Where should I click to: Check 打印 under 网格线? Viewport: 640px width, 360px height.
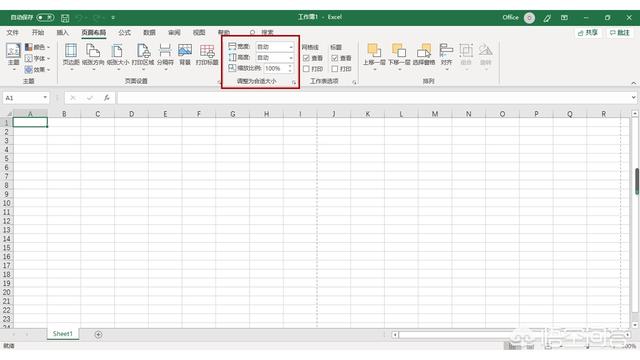[307, 69]
